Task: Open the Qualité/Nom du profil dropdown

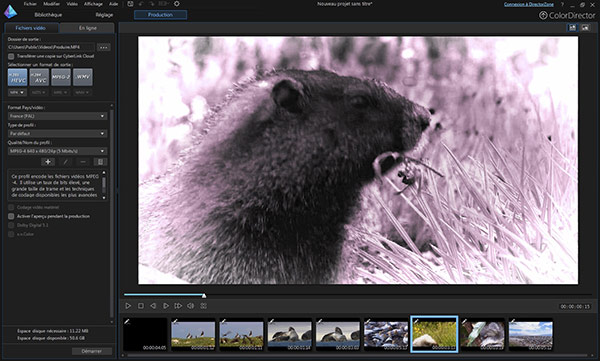Action: [57, 151]
